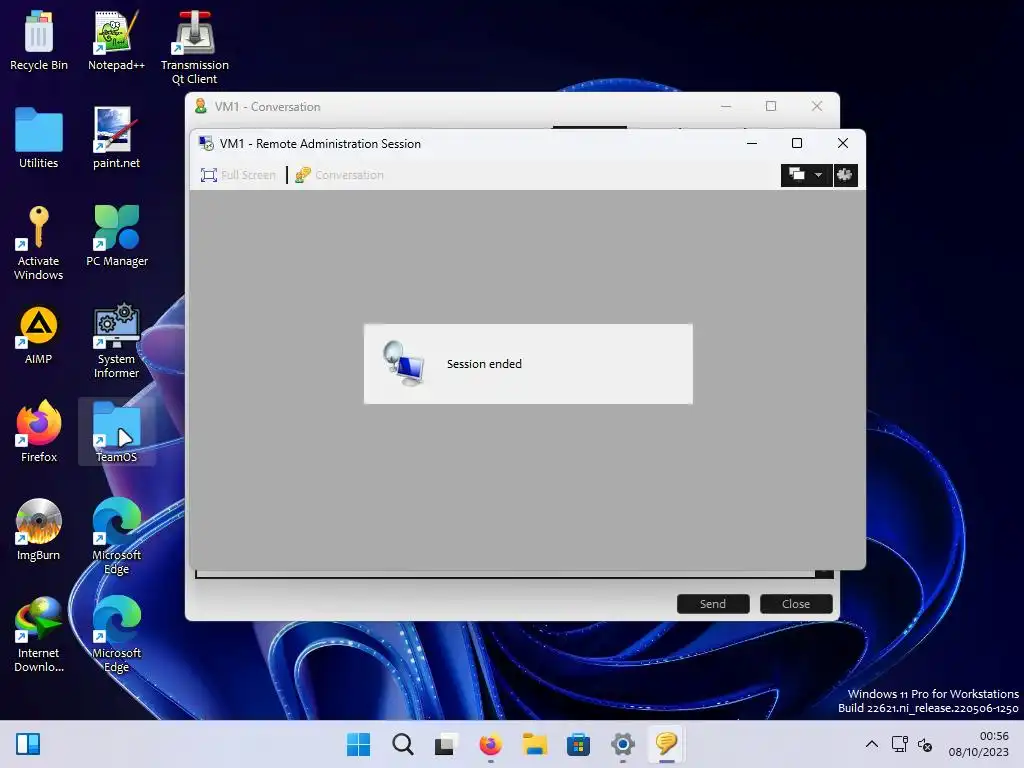Launch ImgBurn from the desktop

(39, 530)
